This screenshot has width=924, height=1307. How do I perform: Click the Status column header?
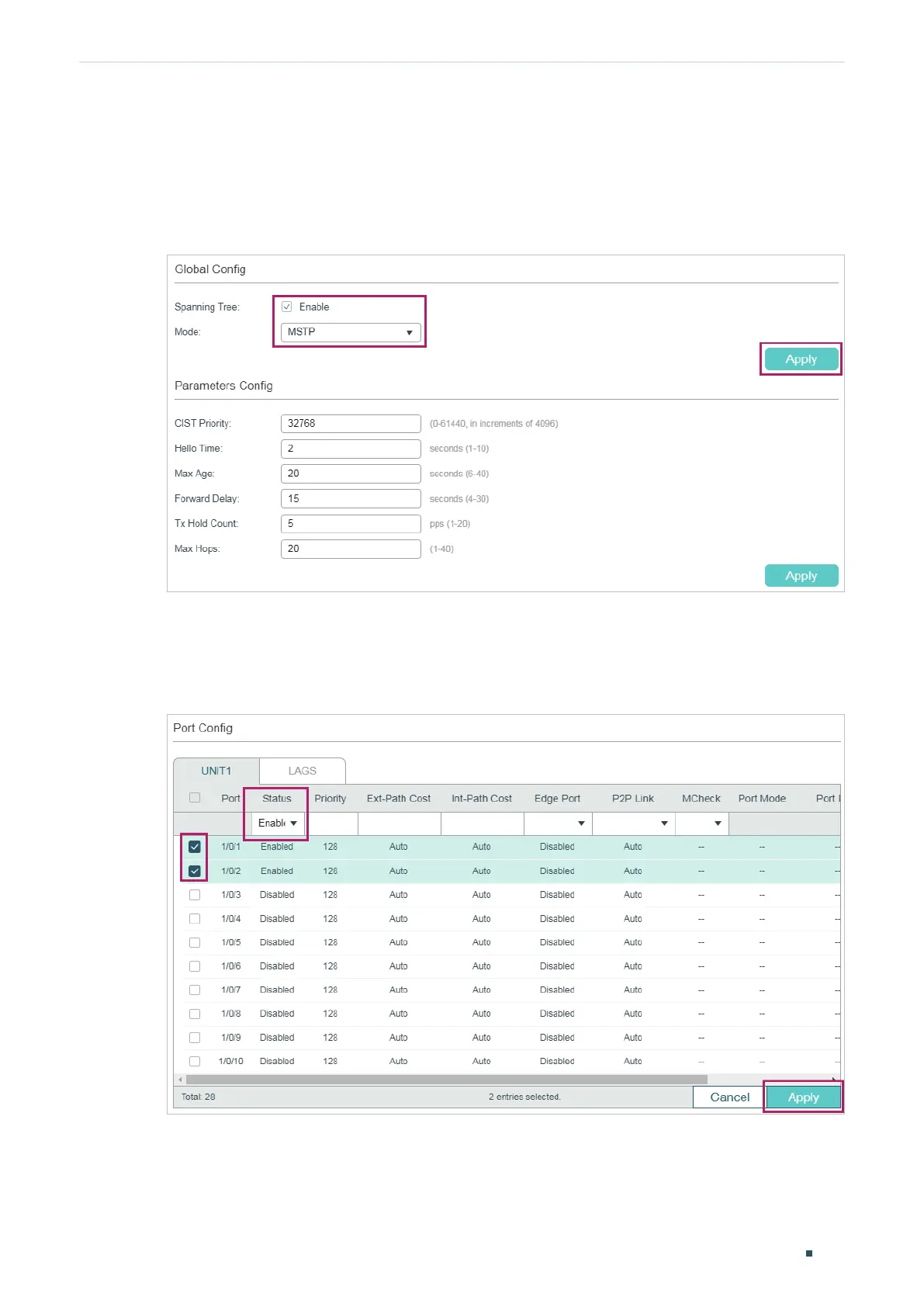(277, 798)
